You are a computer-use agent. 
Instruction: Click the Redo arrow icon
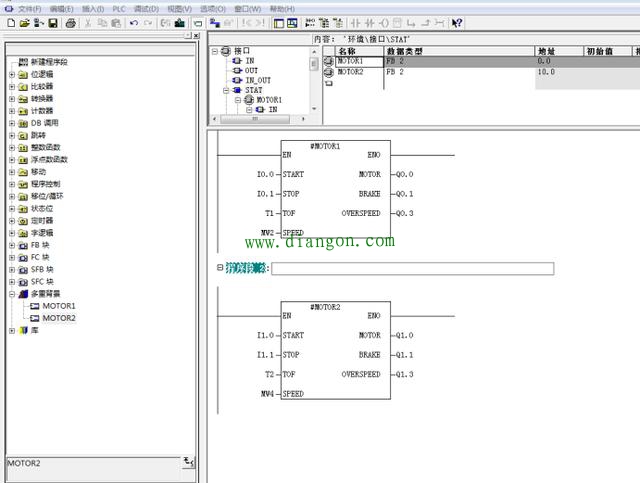tap(148, 23)
